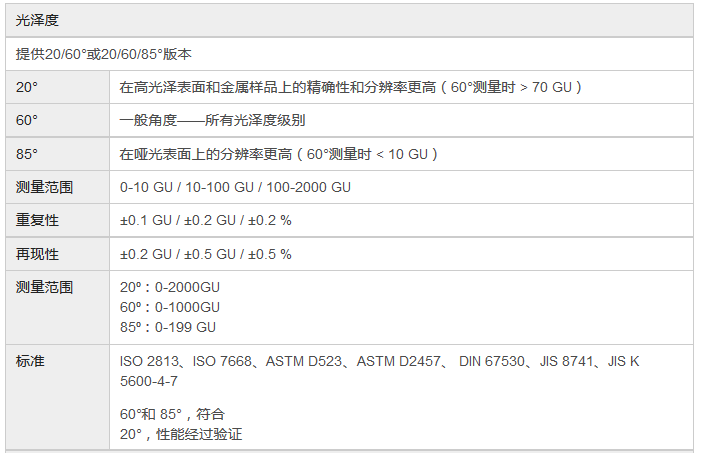Screen dimensions: 702x453
Task: Select the 标准 row label
Action: (x=30, y=361)
